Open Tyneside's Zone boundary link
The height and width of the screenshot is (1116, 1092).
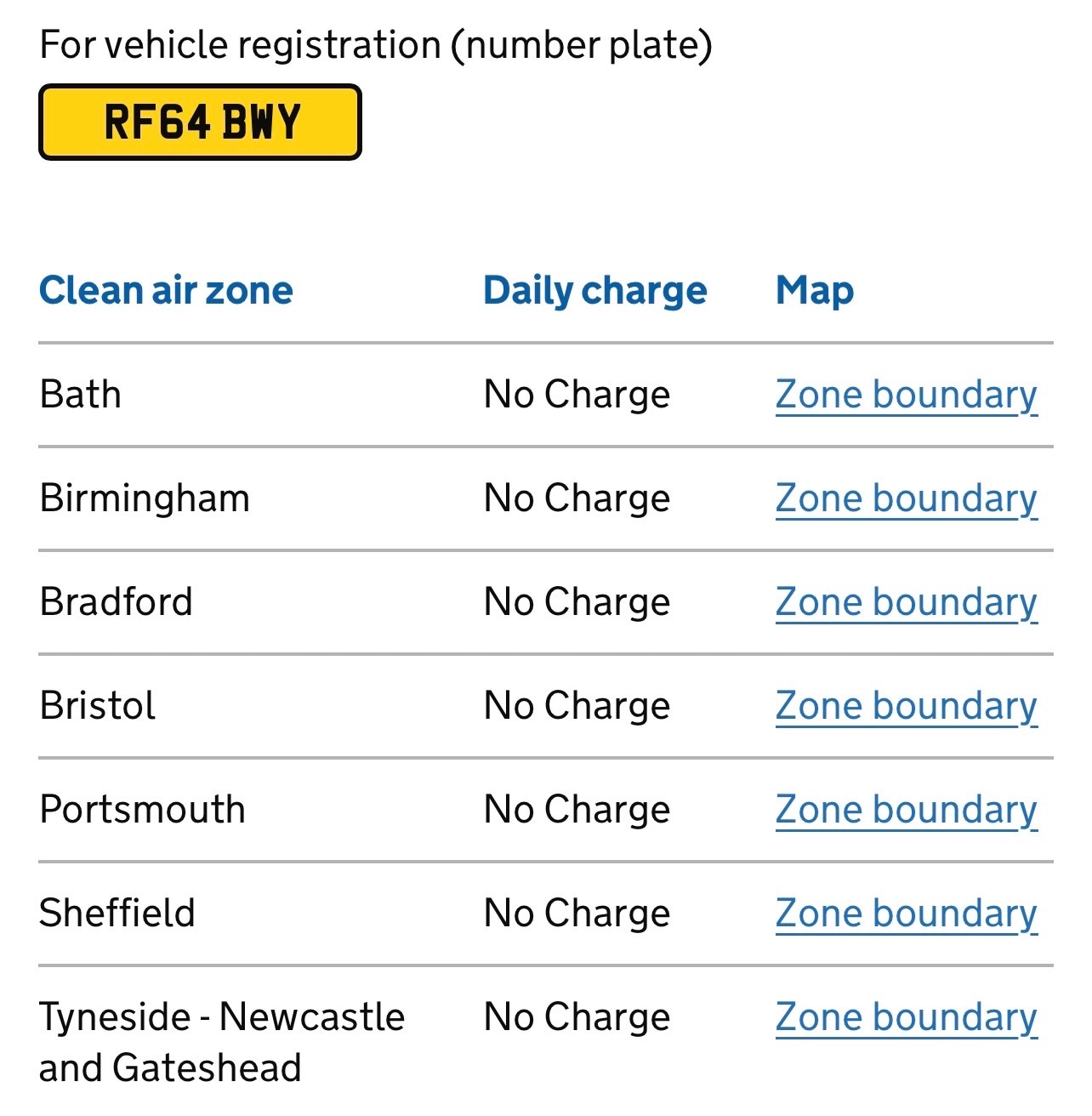coord(906,1017)
